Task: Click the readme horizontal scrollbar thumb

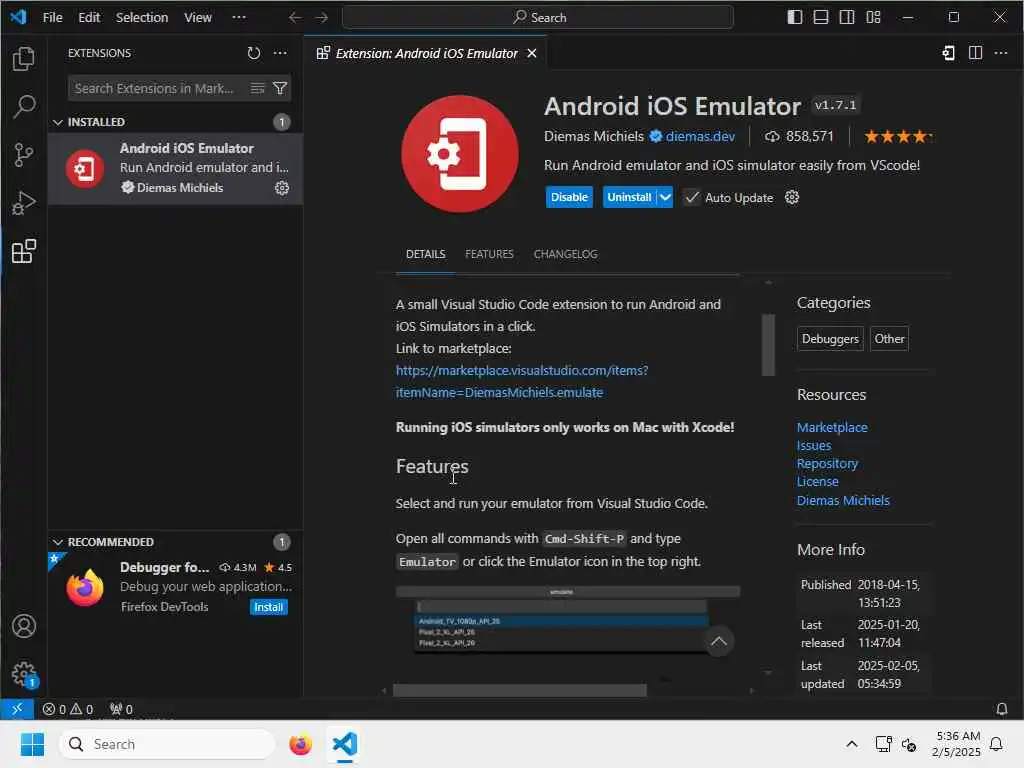Action: 519,690
